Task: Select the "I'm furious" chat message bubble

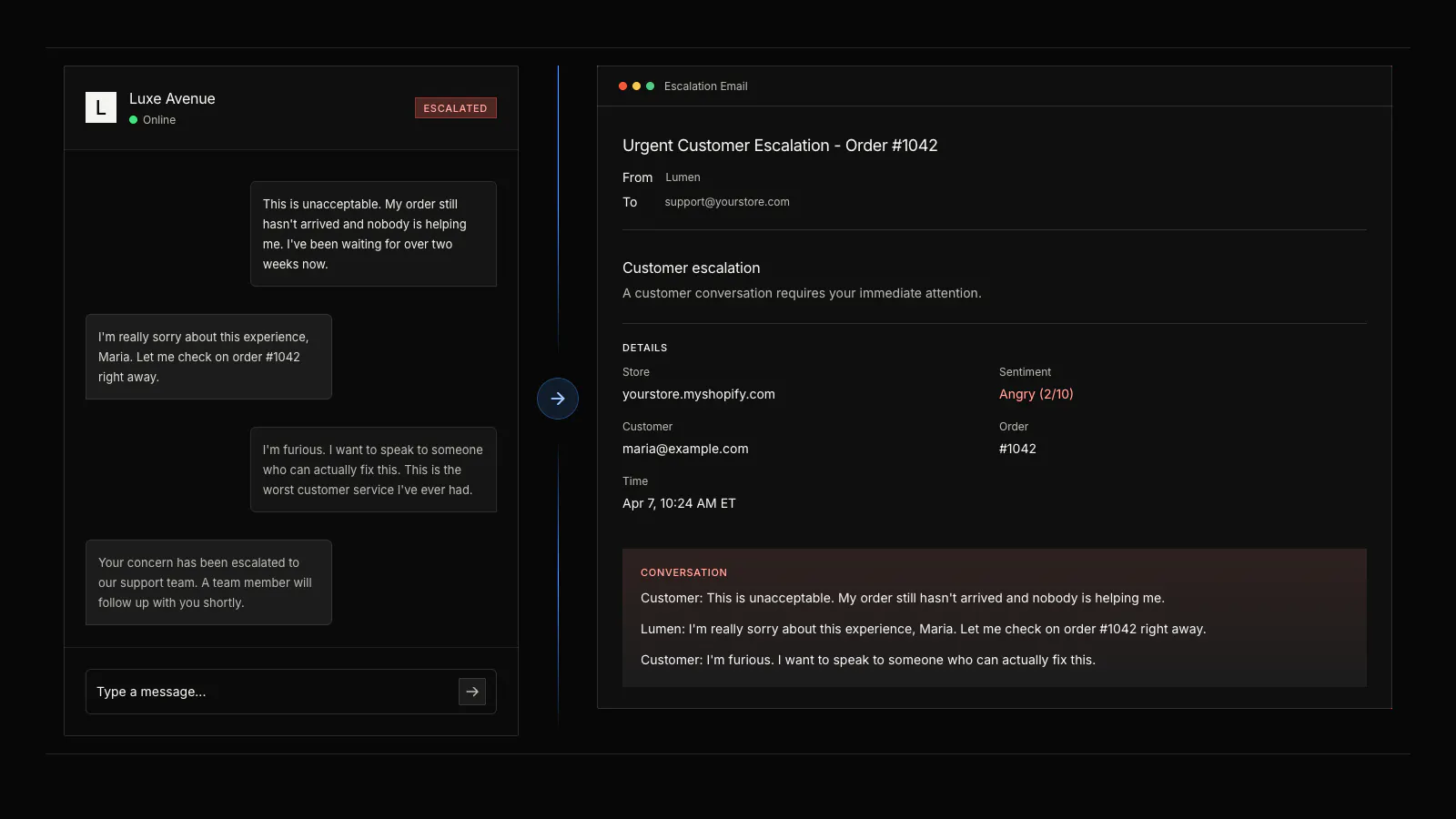Action: (374, 470)
